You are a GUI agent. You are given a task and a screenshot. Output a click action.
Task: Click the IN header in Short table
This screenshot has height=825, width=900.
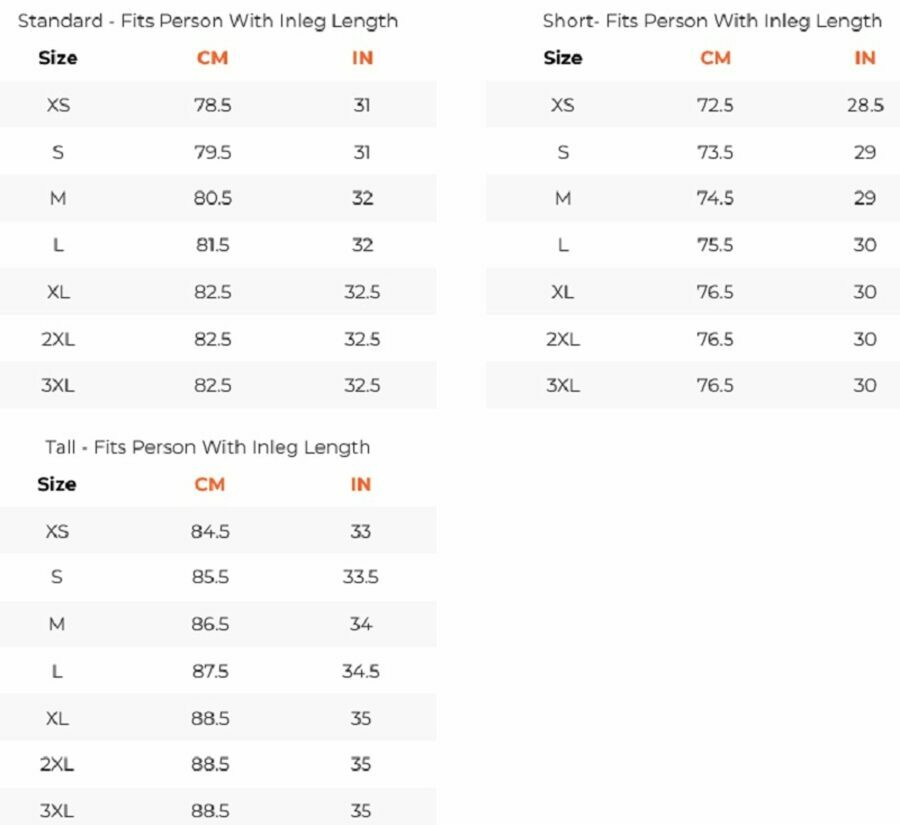point(864,58)
